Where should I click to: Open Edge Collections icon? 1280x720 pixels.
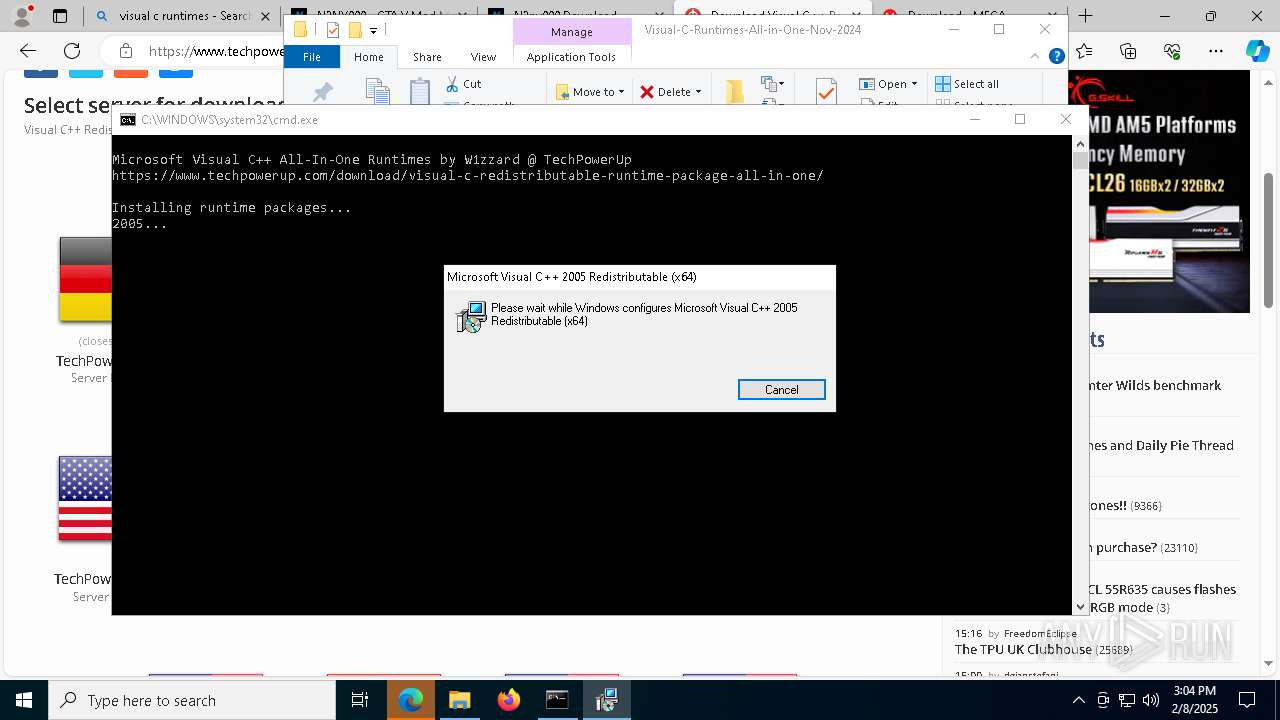[1128, 51]
